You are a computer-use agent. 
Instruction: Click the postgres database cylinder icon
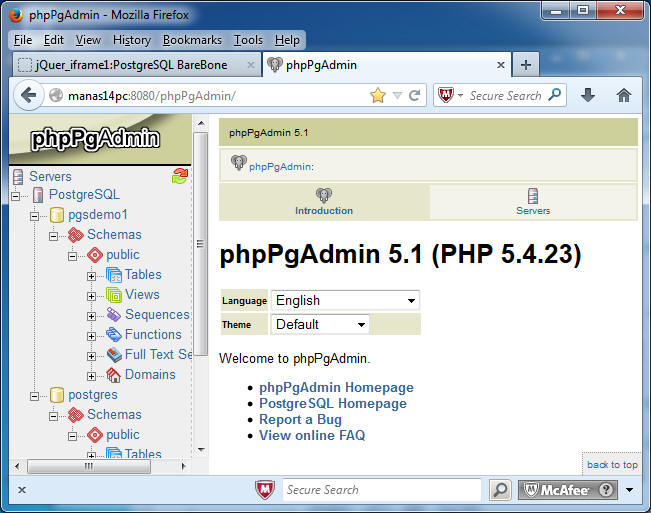57,395
